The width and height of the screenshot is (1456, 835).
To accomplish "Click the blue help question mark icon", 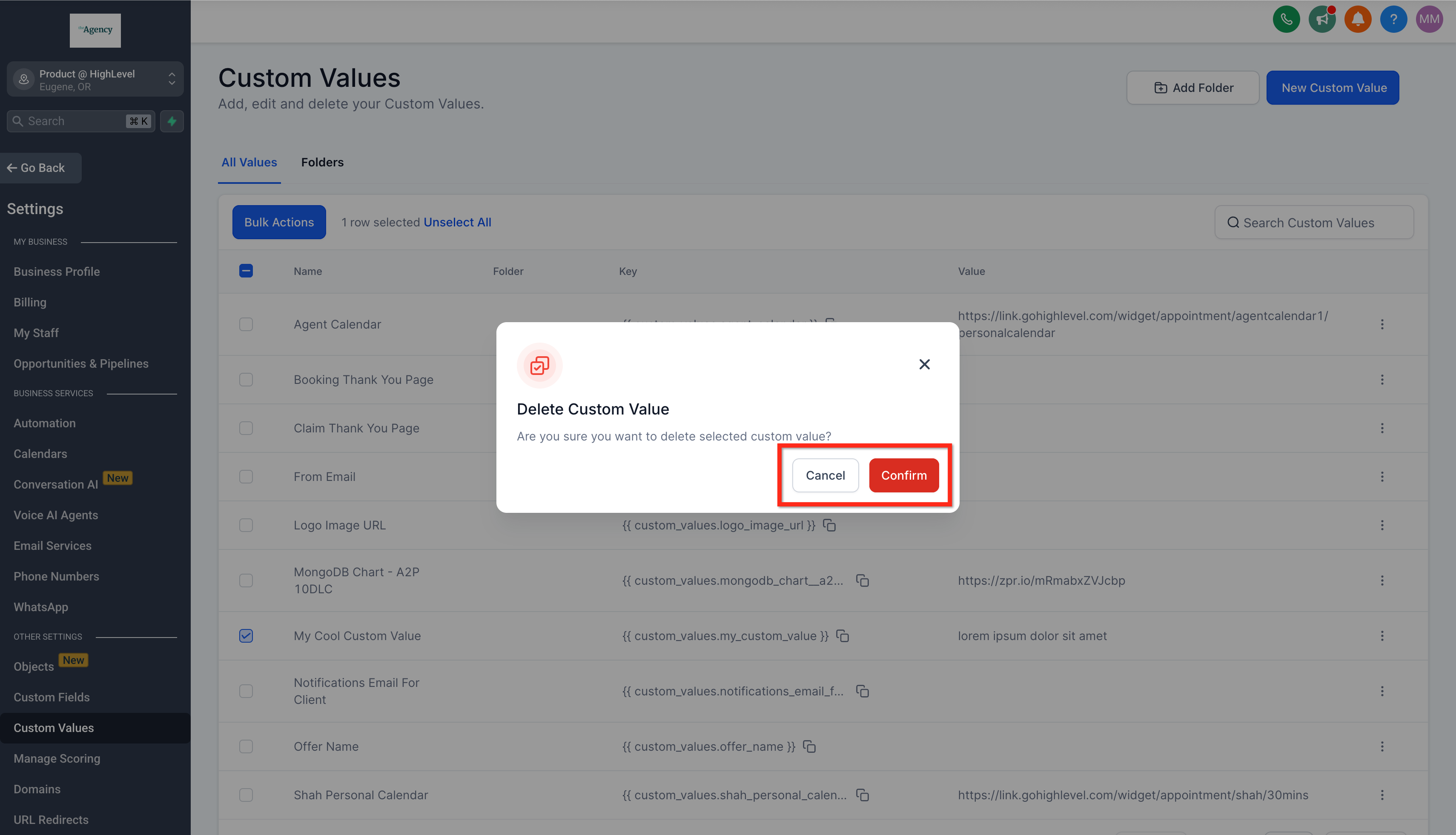I will (1393, 20).
